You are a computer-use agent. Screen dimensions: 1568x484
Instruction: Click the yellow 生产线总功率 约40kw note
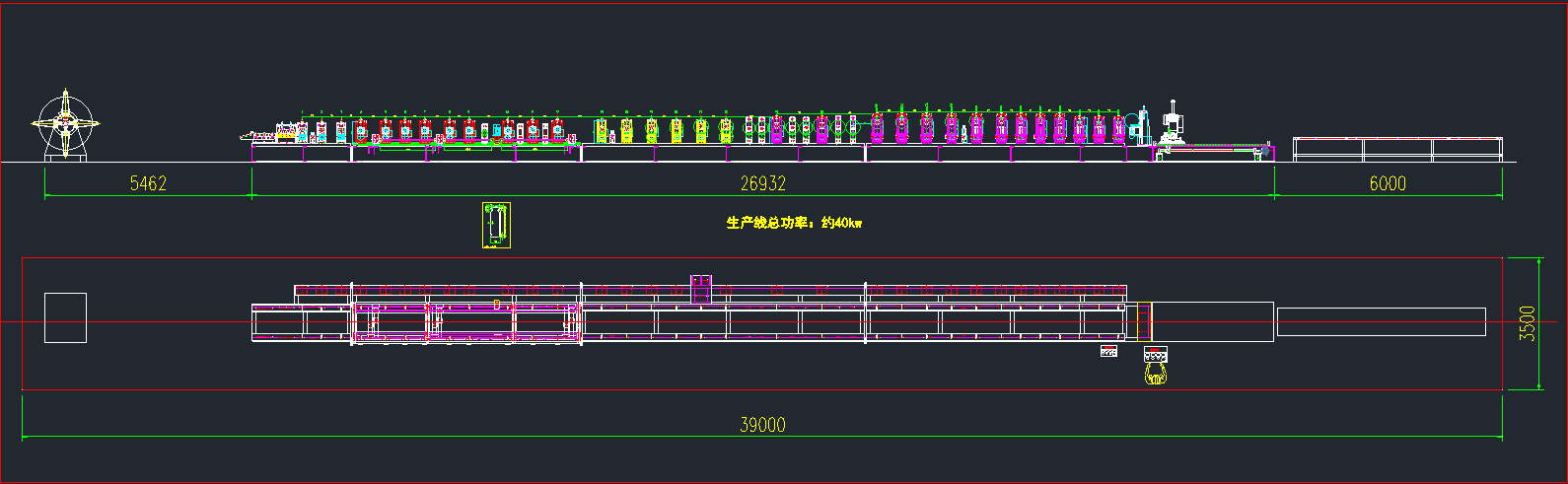tap(794, 223)
